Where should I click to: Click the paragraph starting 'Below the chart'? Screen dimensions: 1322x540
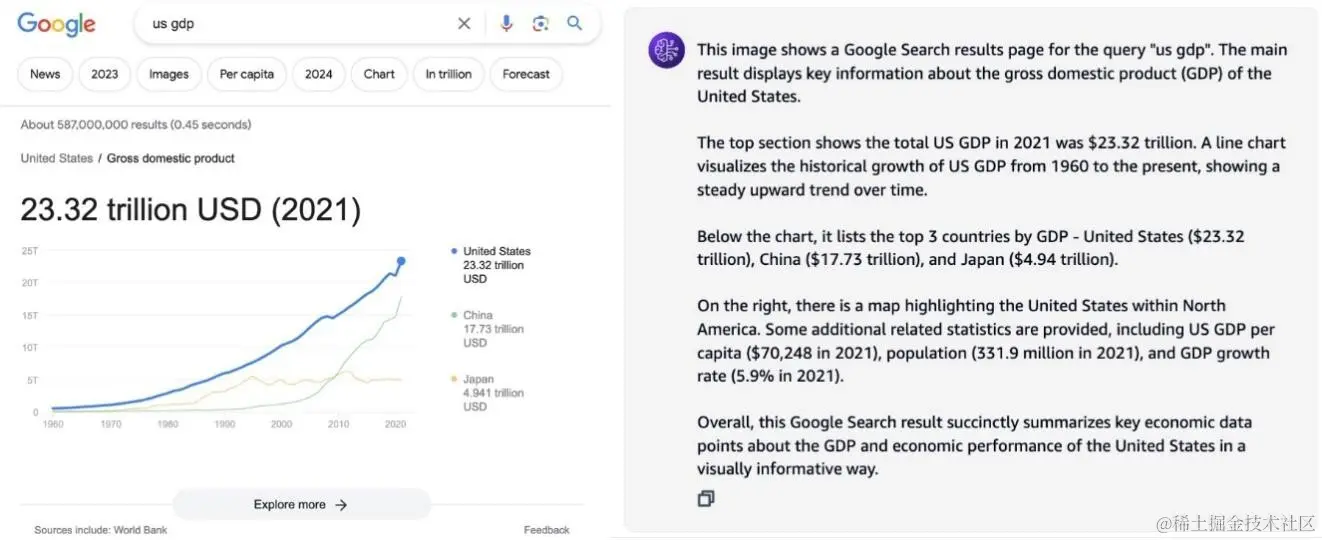[x=971, y=248]
